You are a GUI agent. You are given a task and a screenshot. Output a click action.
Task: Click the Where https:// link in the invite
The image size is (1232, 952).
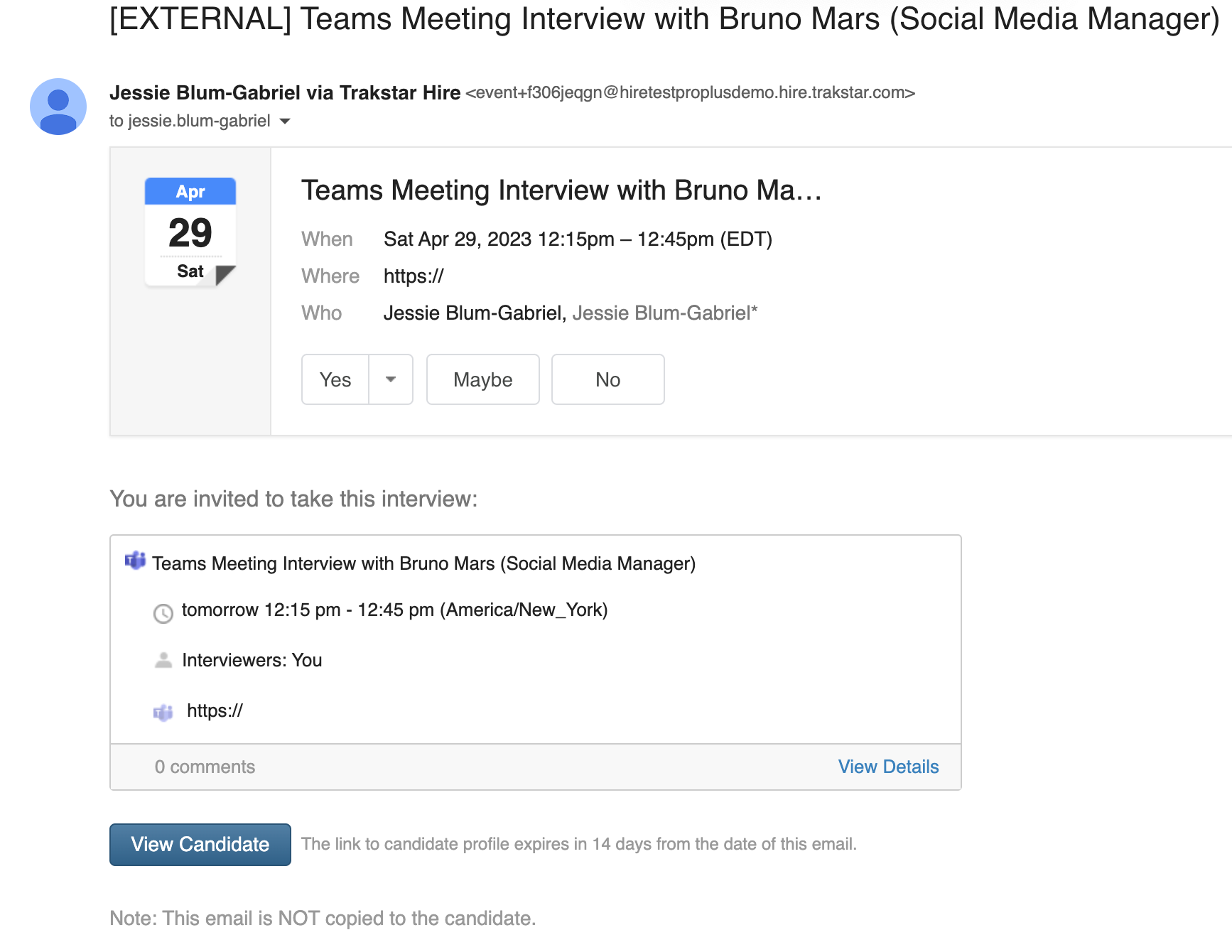pyautogui.click(x=414, y=276)
